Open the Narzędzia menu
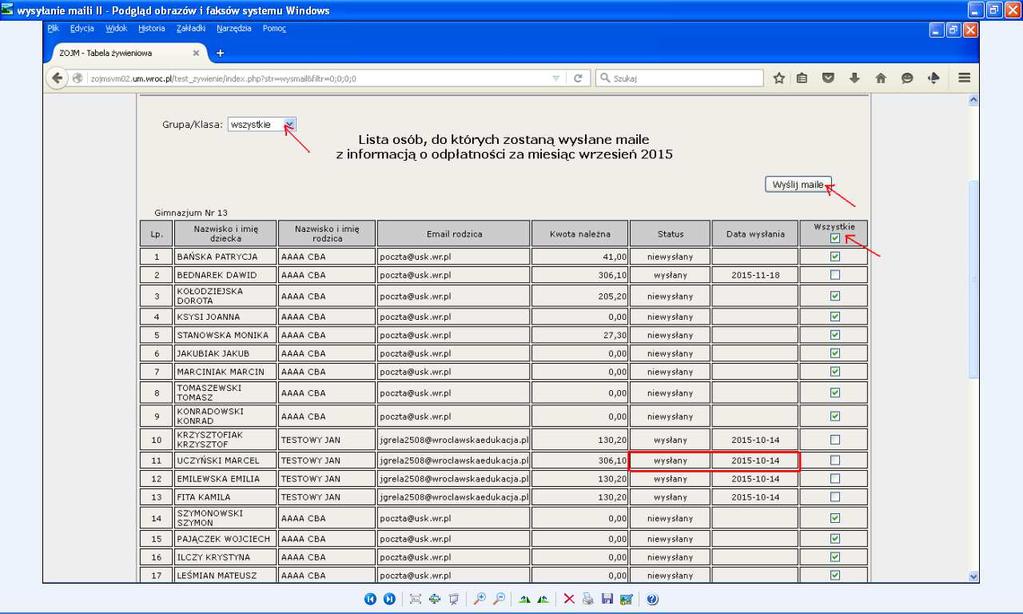 pyautogui.click(x=234, y=28)
